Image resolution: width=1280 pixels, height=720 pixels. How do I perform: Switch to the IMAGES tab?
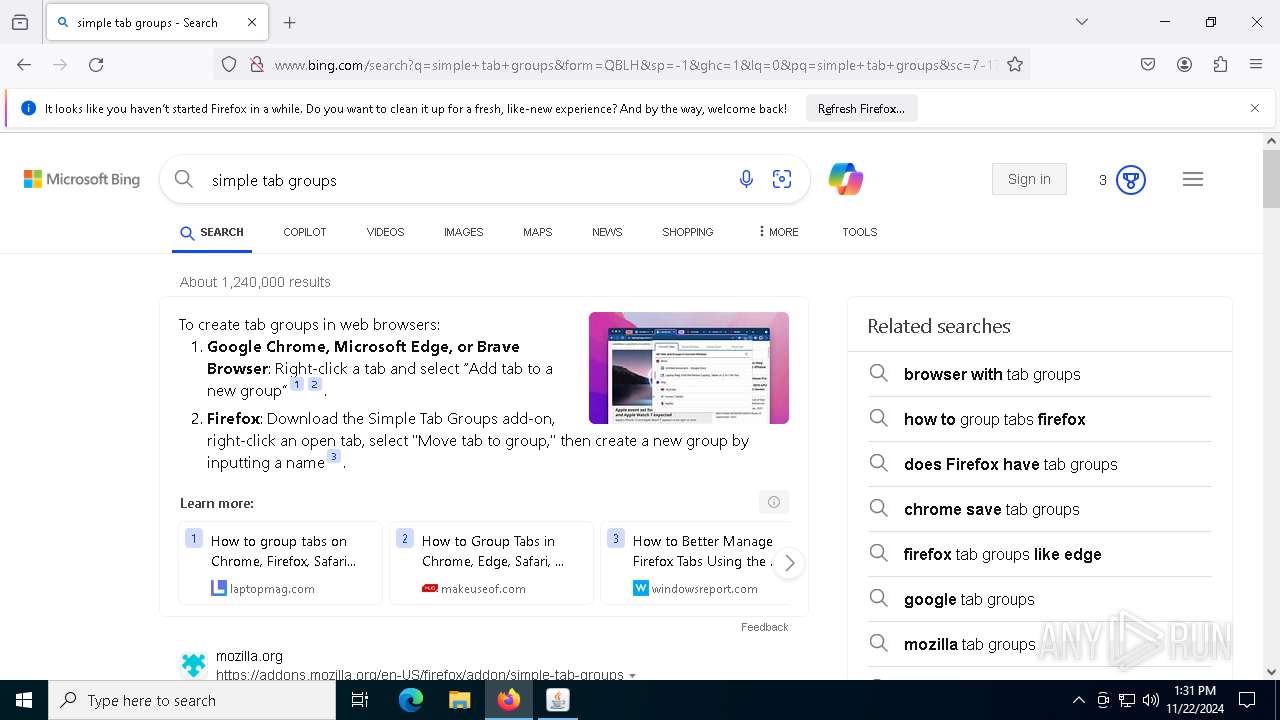click(464, 232)
